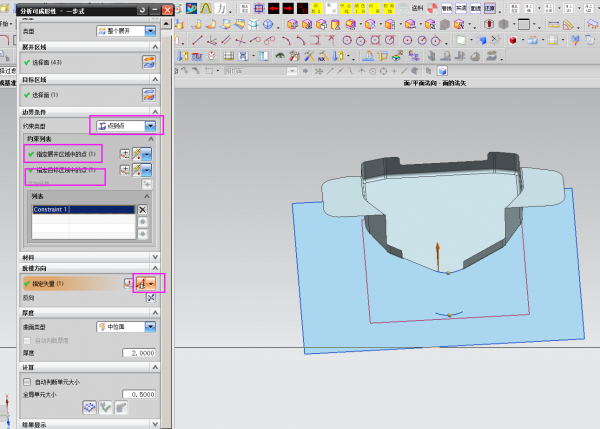
Task: Click the light-blue cube icon in selection bar
Action: pyautogui.click(x=442, y=71)
